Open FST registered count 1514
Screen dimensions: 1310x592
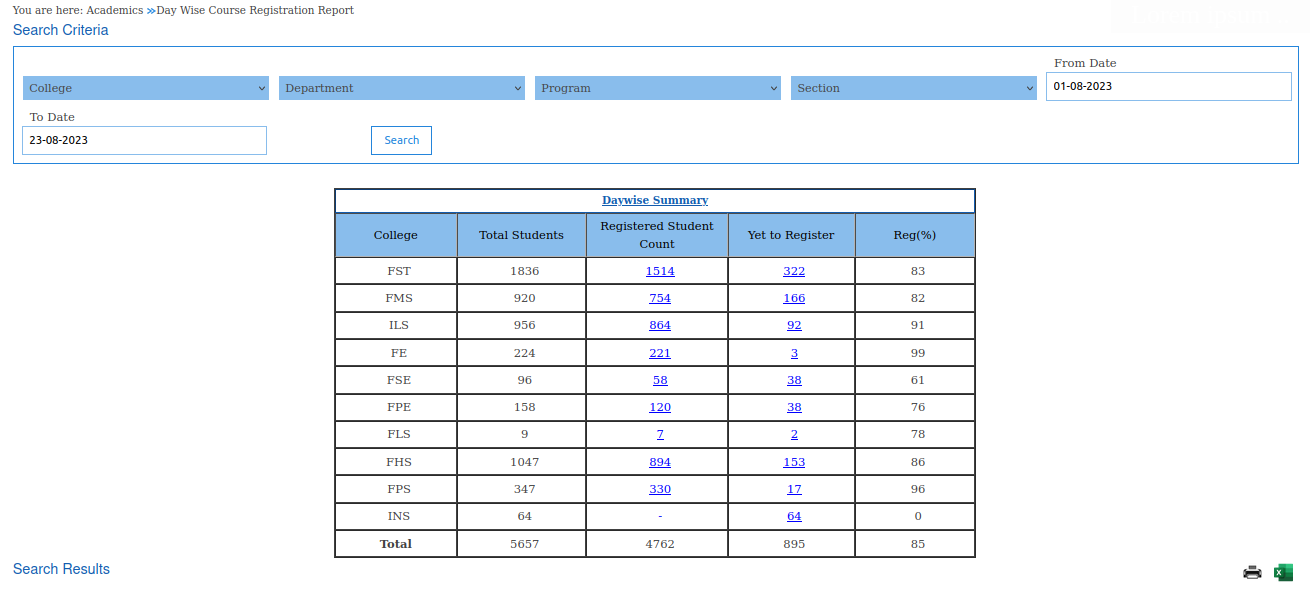coord(660,271)
